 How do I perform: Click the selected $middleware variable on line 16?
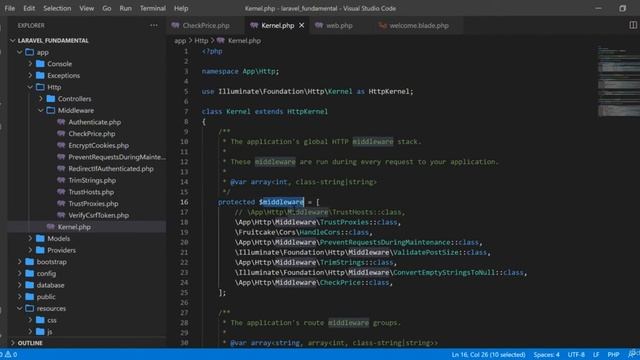(x=281, y=202)
